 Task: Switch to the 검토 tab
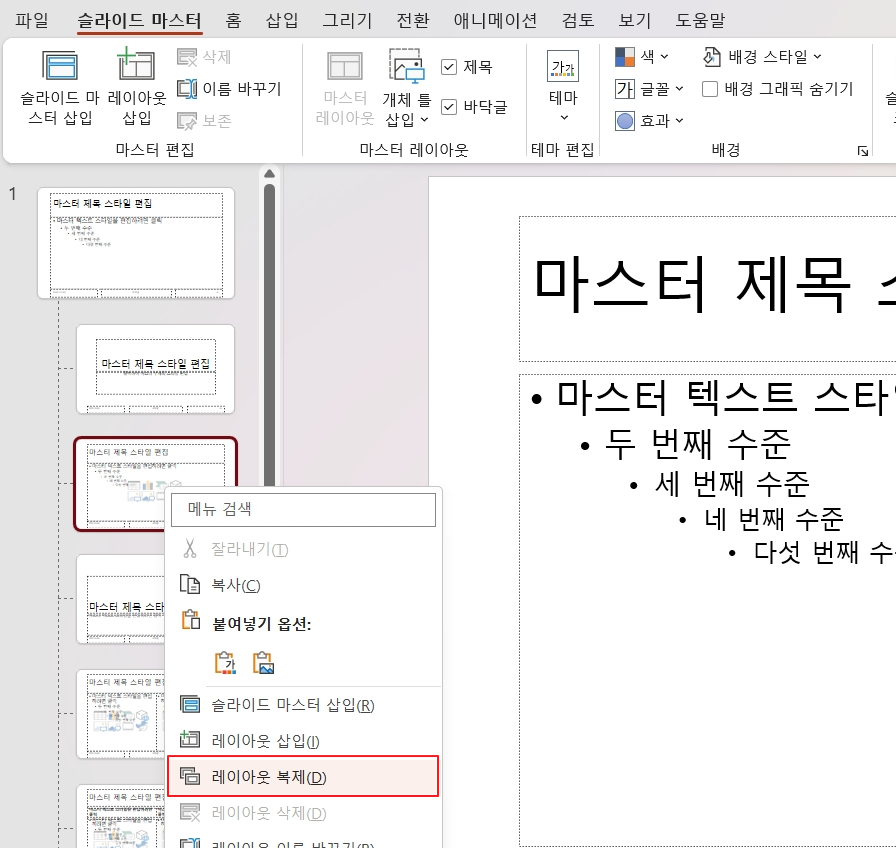[x=578, y=21]
